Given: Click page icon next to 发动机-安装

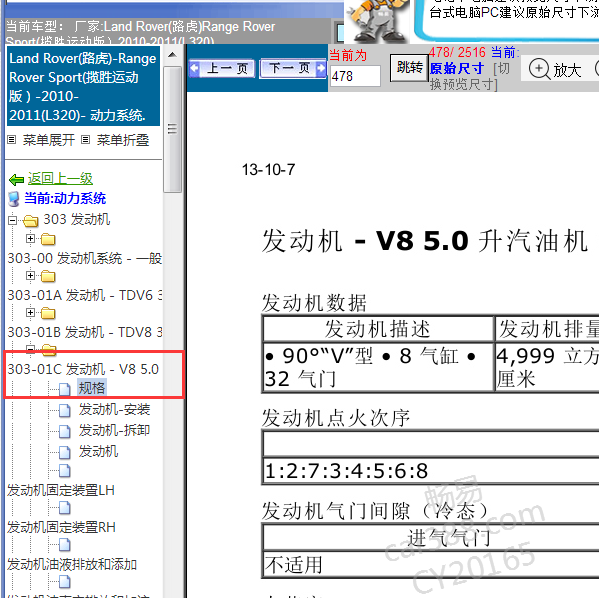Looking at the screenshot, I should pos(65,410).
